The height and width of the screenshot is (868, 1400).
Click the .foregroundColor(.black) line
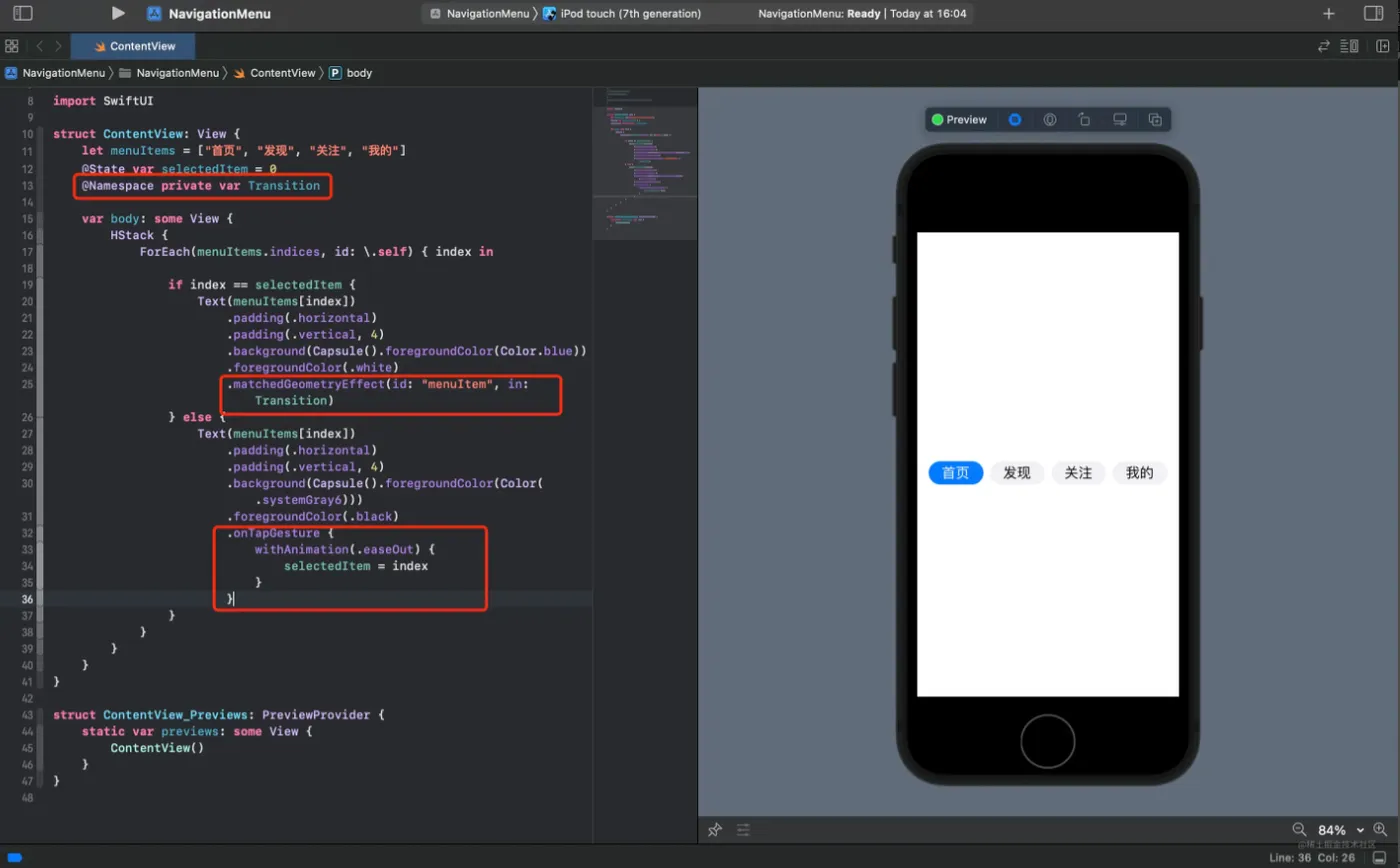tap(312, 516)
